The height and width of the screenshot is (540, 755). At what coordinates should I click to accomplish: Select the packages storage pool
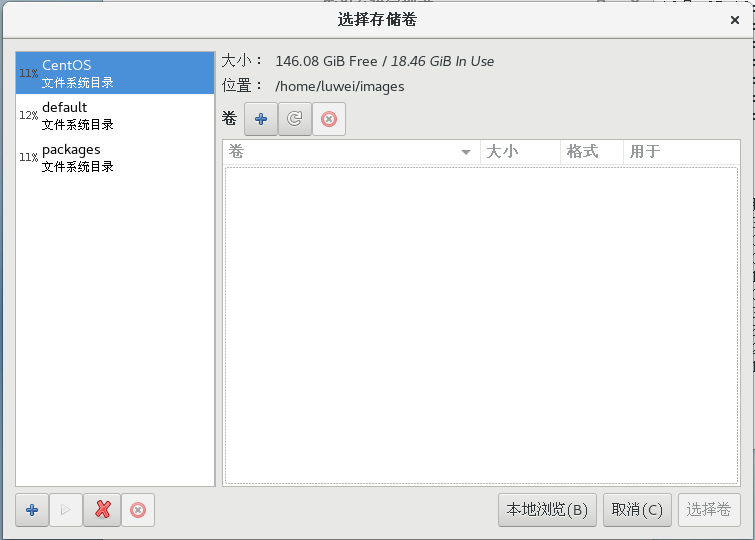[x=115, y=157]
